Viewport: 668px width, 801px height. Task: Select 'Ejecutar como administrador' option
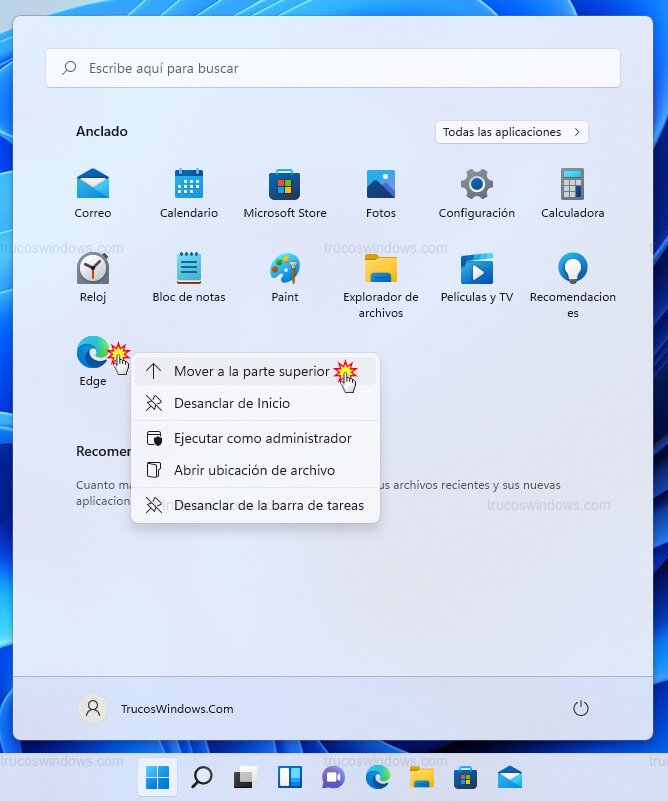click(262, 438)
